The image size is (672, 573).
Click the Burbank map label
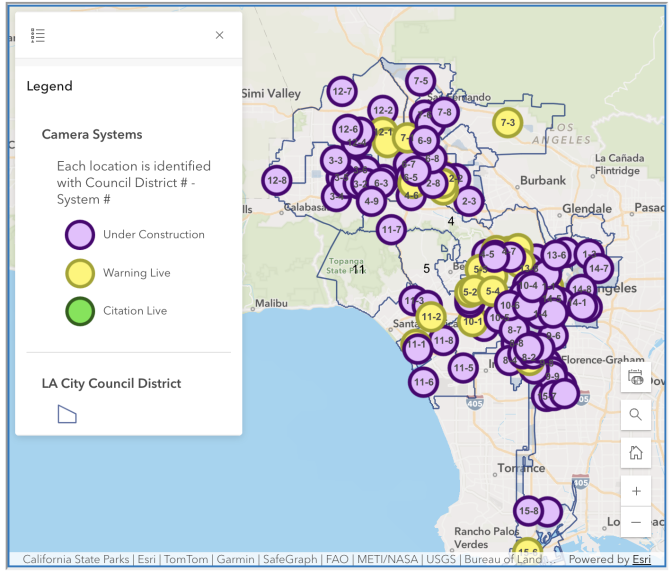(x=543, y=180)
